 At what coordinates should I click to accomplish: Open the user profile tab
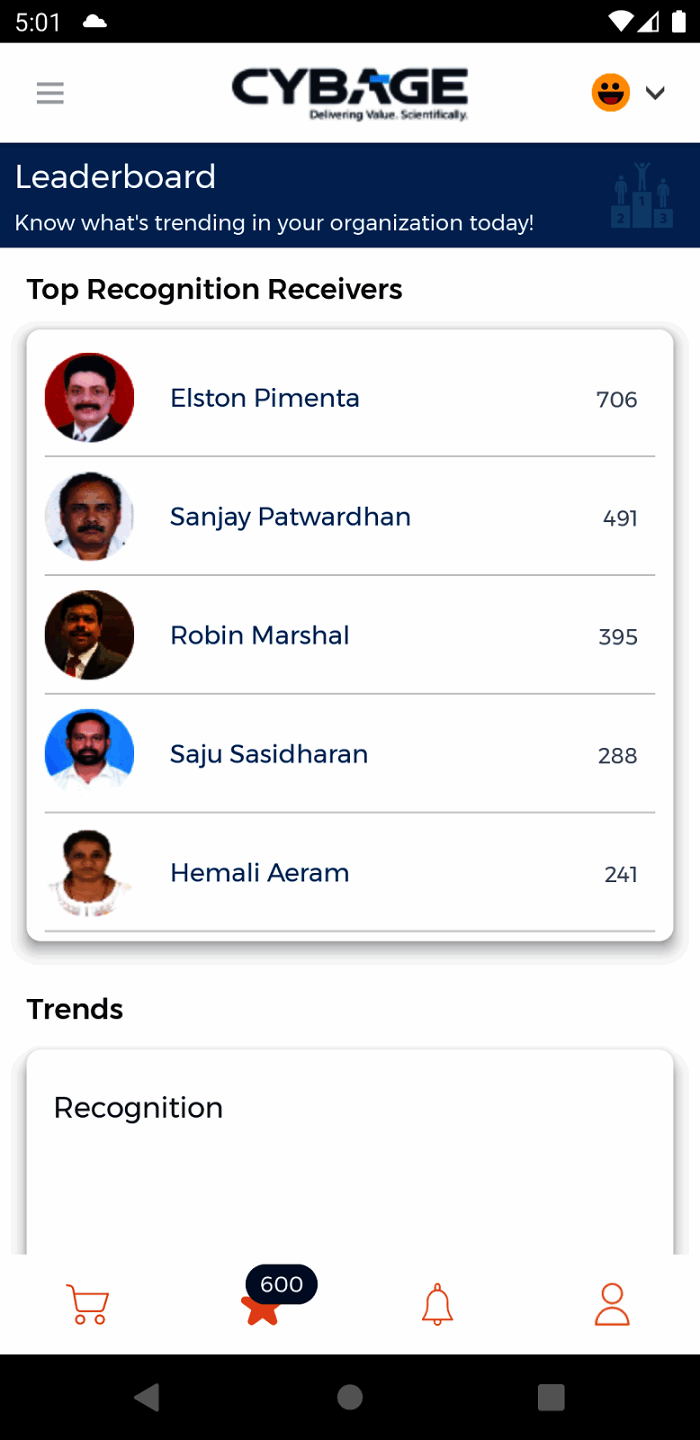click(x=612, y=1304)
